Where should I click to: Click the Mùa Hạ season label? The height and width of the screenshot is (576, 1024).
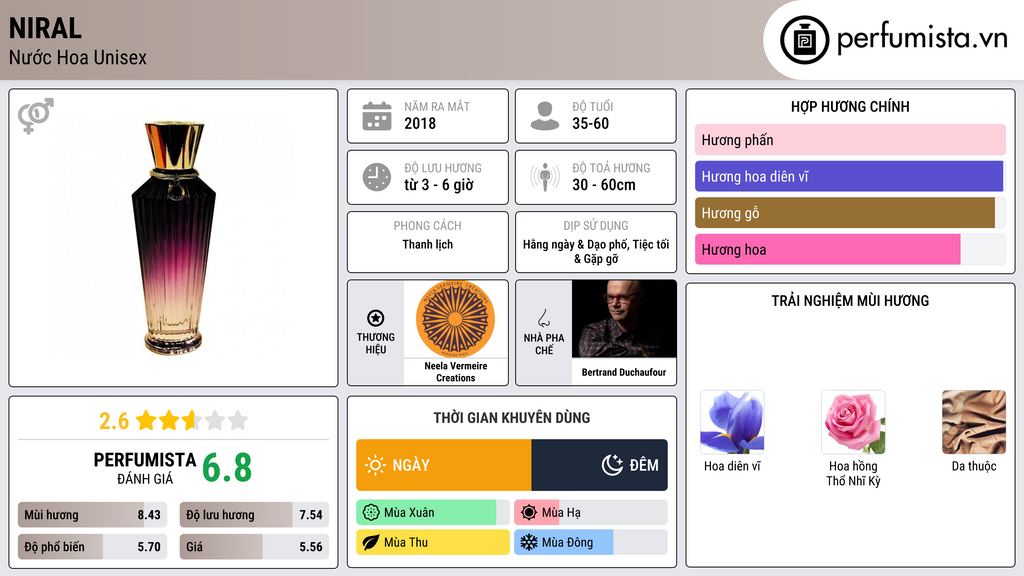coord(561,513)
